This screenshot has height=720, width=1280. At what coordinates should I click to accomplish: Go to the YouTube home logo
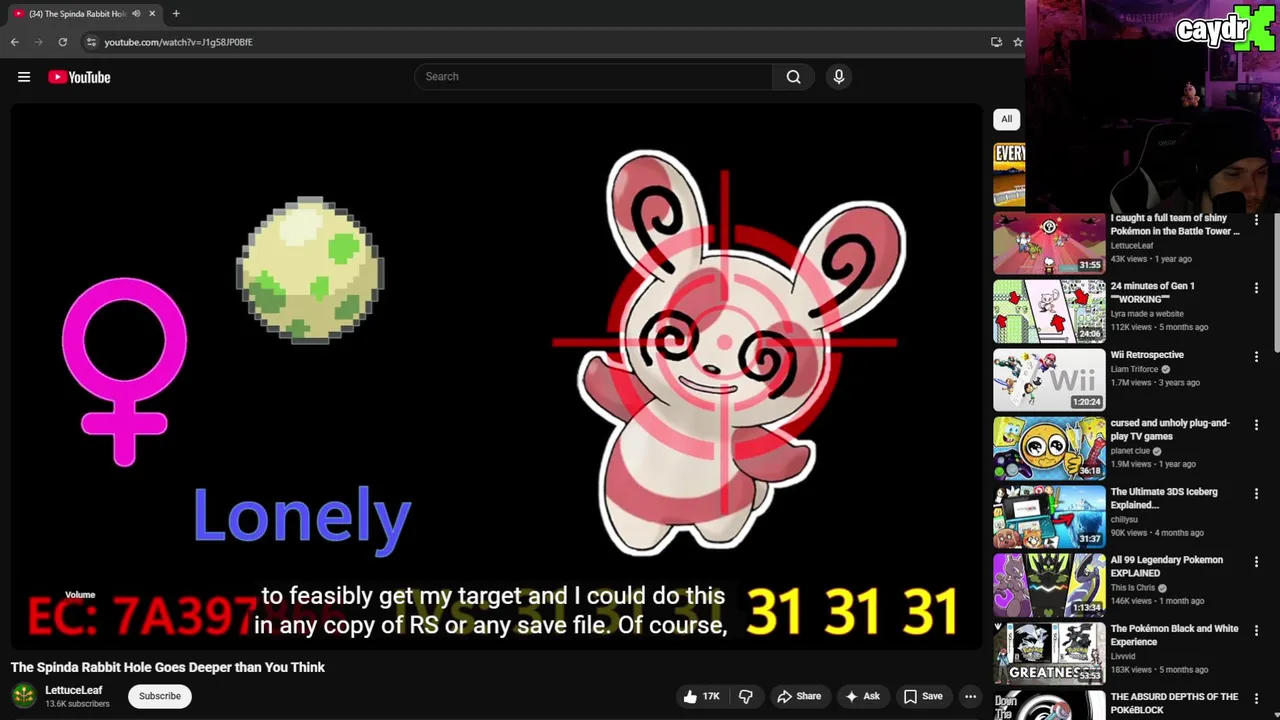pos(79,77)
